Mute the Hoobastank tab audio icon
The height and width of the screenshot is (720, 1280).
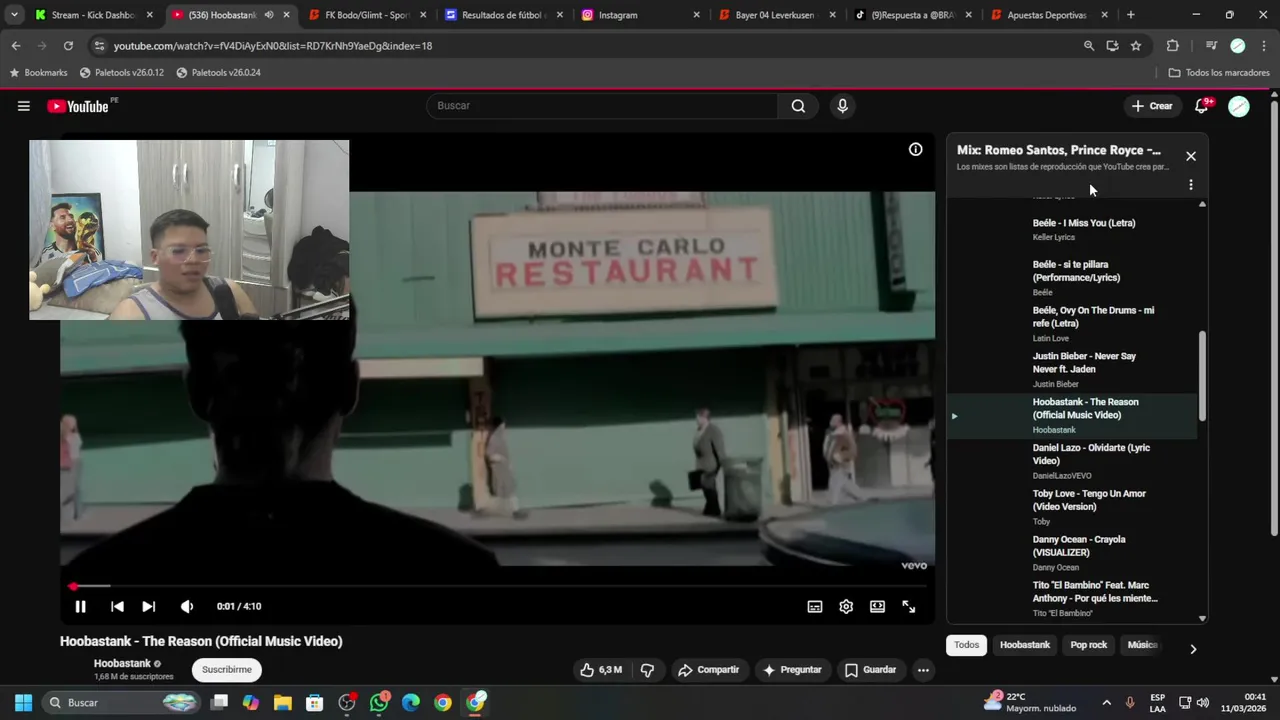tap(268, 15)
